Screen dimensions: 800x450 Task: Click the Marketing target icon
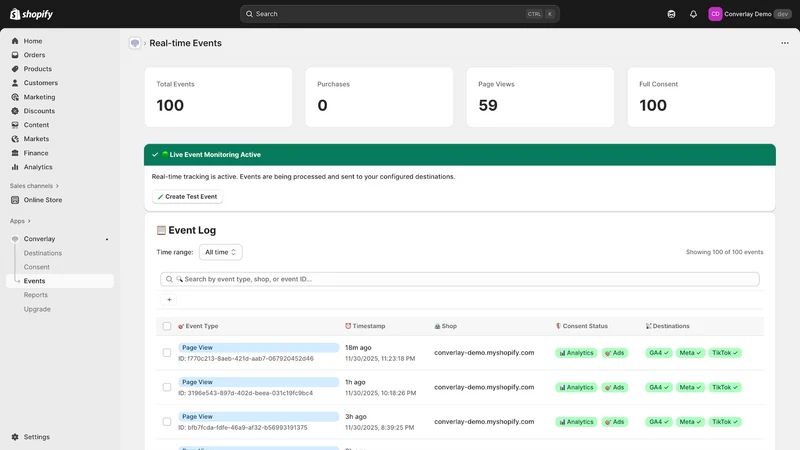point(15,97)
